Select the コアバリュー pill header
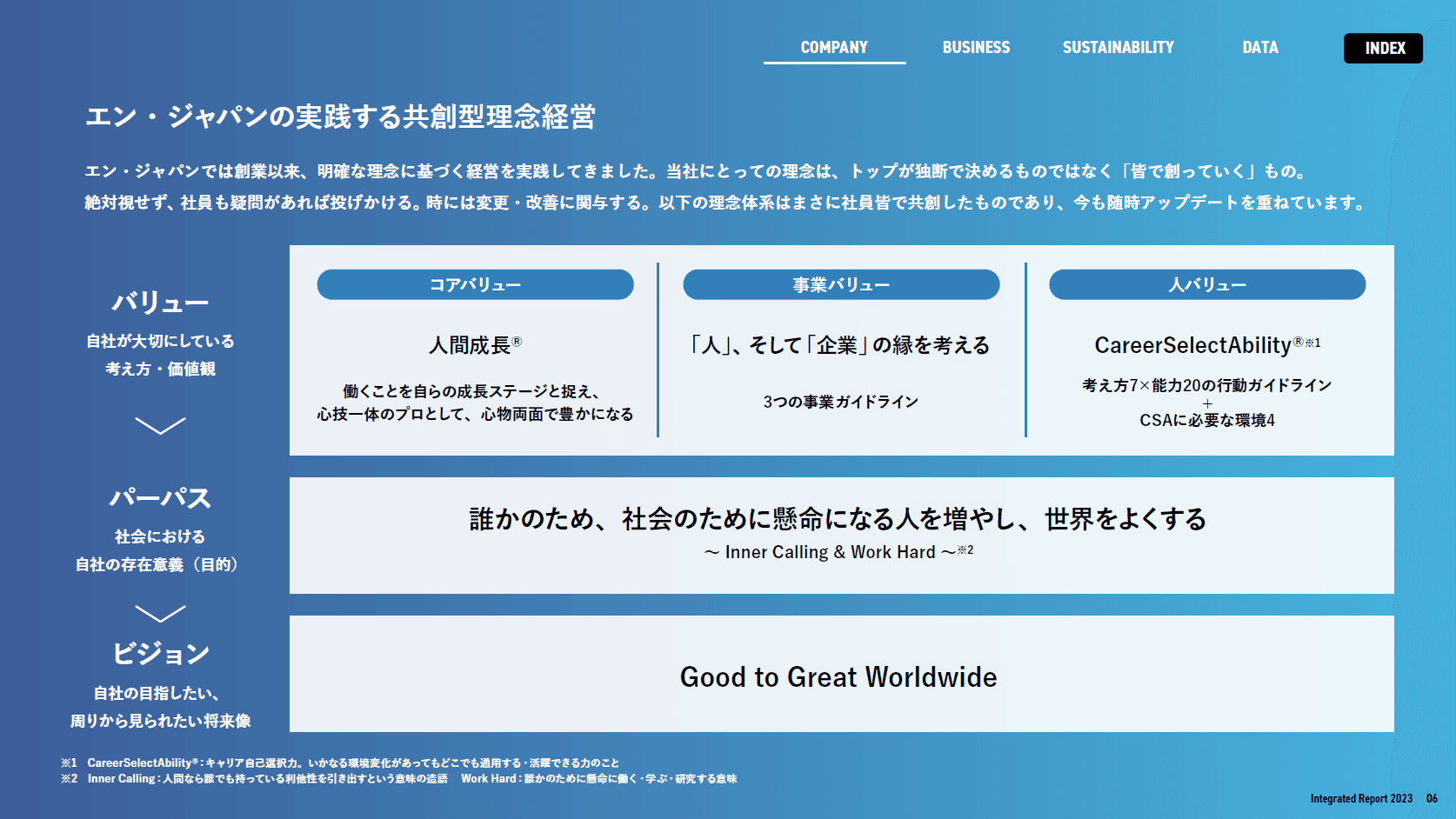 tap(475, 285)
